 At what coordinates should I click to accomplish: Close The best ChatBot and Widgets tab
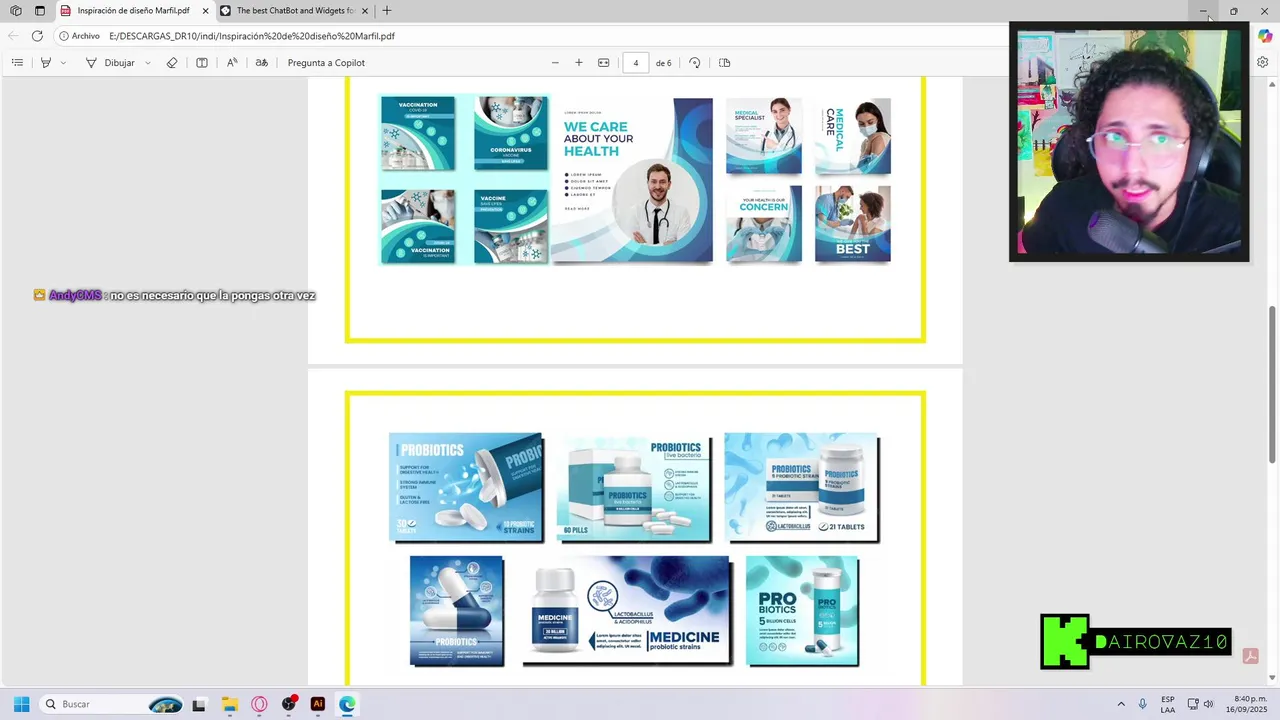[364, 11]
